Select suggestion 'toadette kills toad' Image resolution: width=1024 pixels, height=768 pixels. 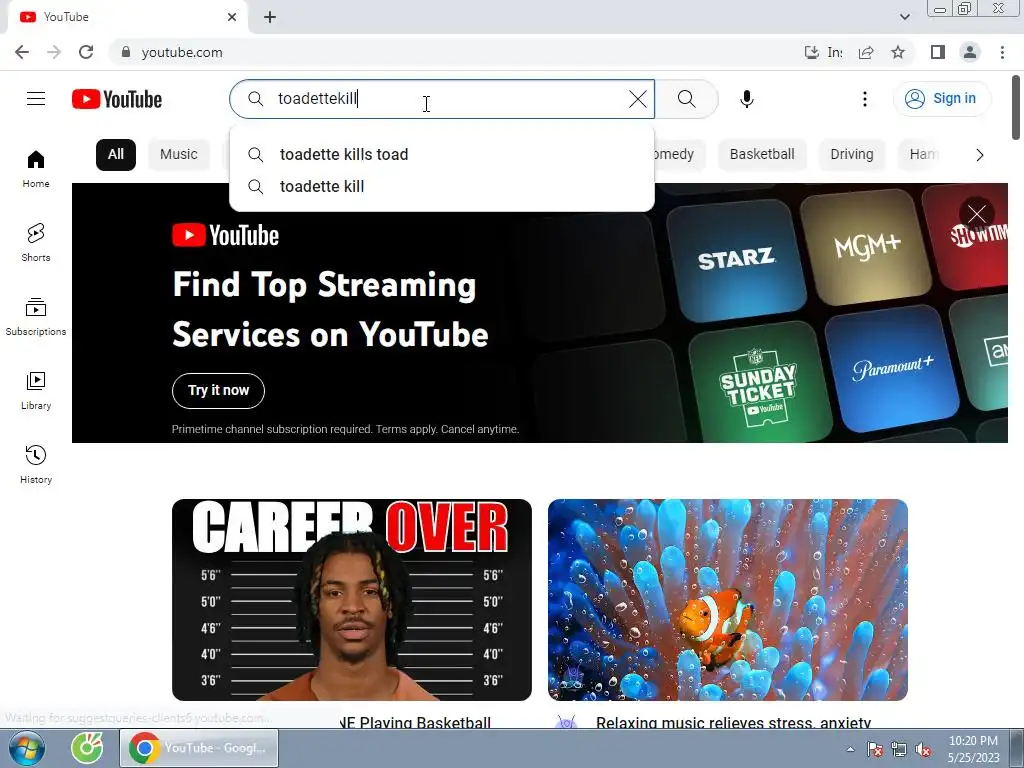pyautogui.click(x=442, y=154)
